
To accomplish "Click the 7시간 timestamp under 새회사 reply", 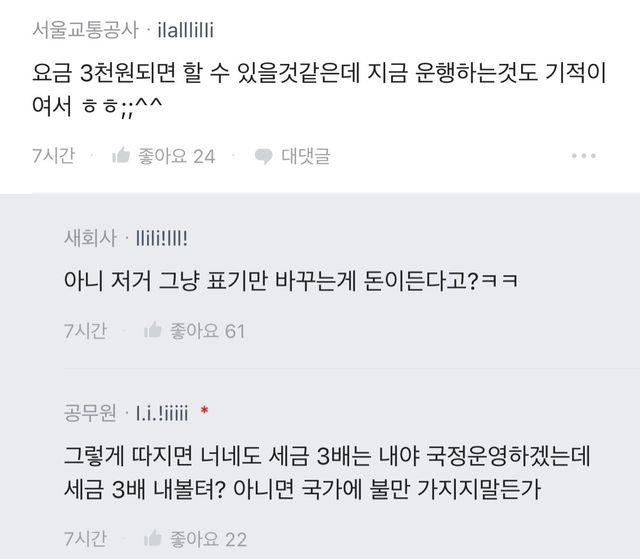I will [x=83, y=330].
